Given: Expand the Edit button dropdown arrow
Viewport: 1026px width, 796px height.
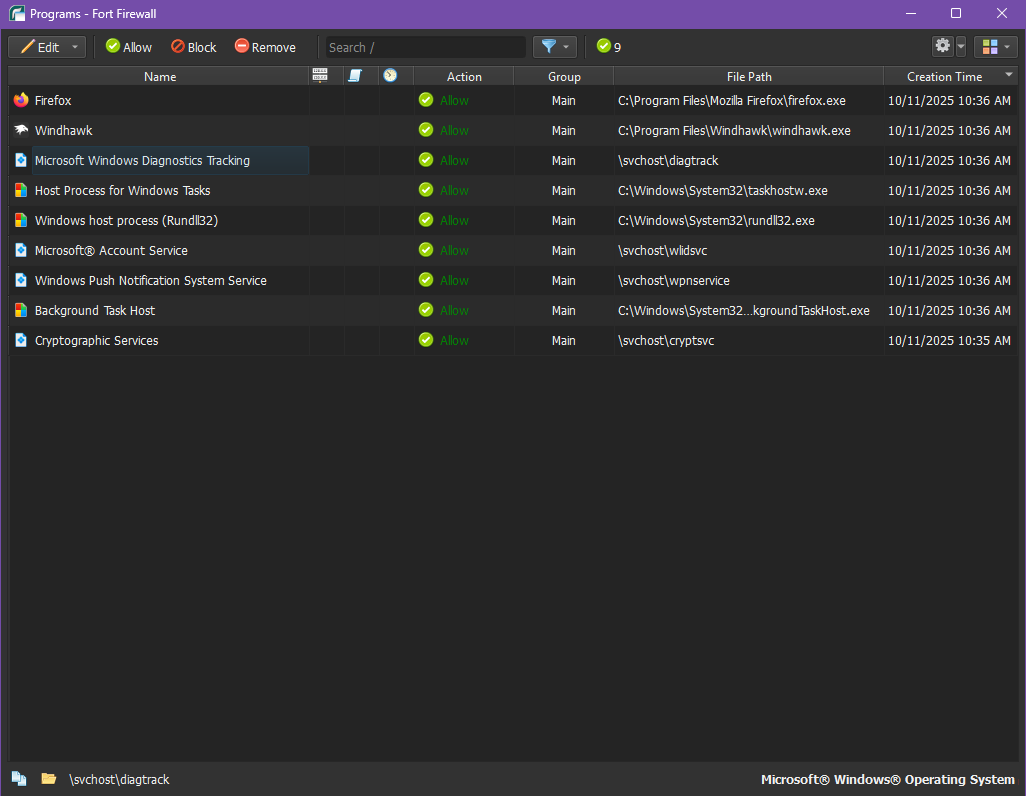Looking at the screenshot, I should tap(75, 47).
